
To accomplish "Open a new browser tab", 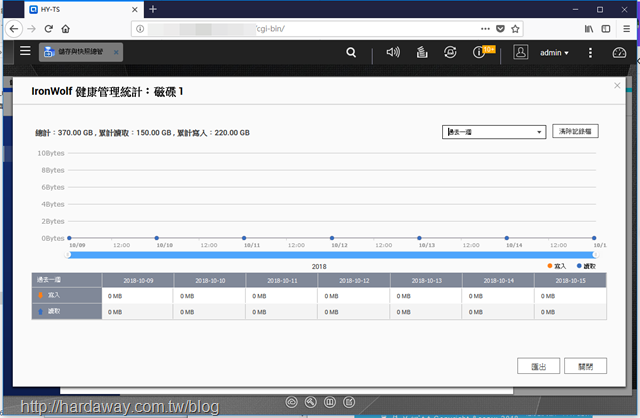I will 153,9.
